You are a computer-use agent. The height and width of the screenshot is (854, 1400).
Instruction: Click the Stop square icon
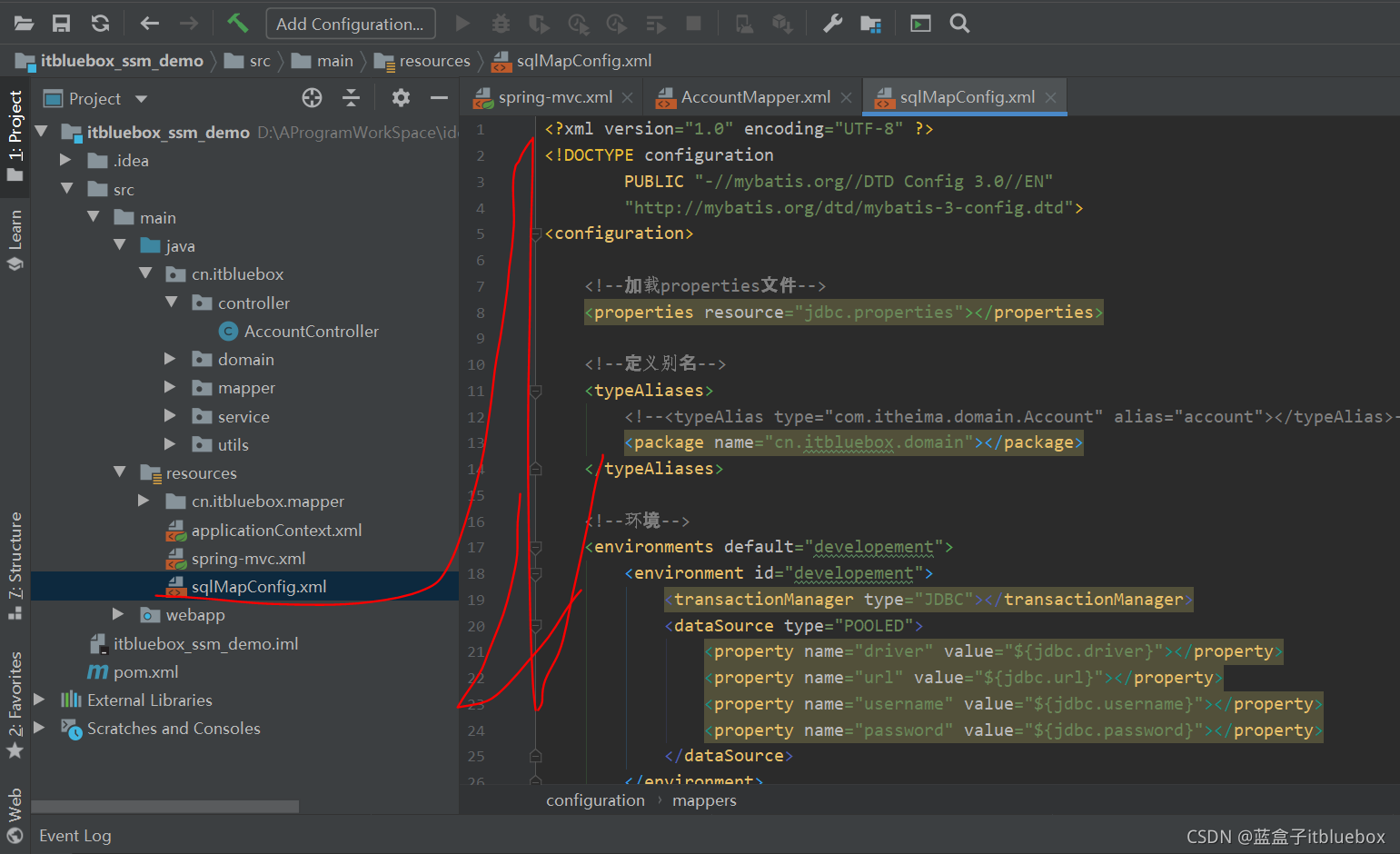694,24
